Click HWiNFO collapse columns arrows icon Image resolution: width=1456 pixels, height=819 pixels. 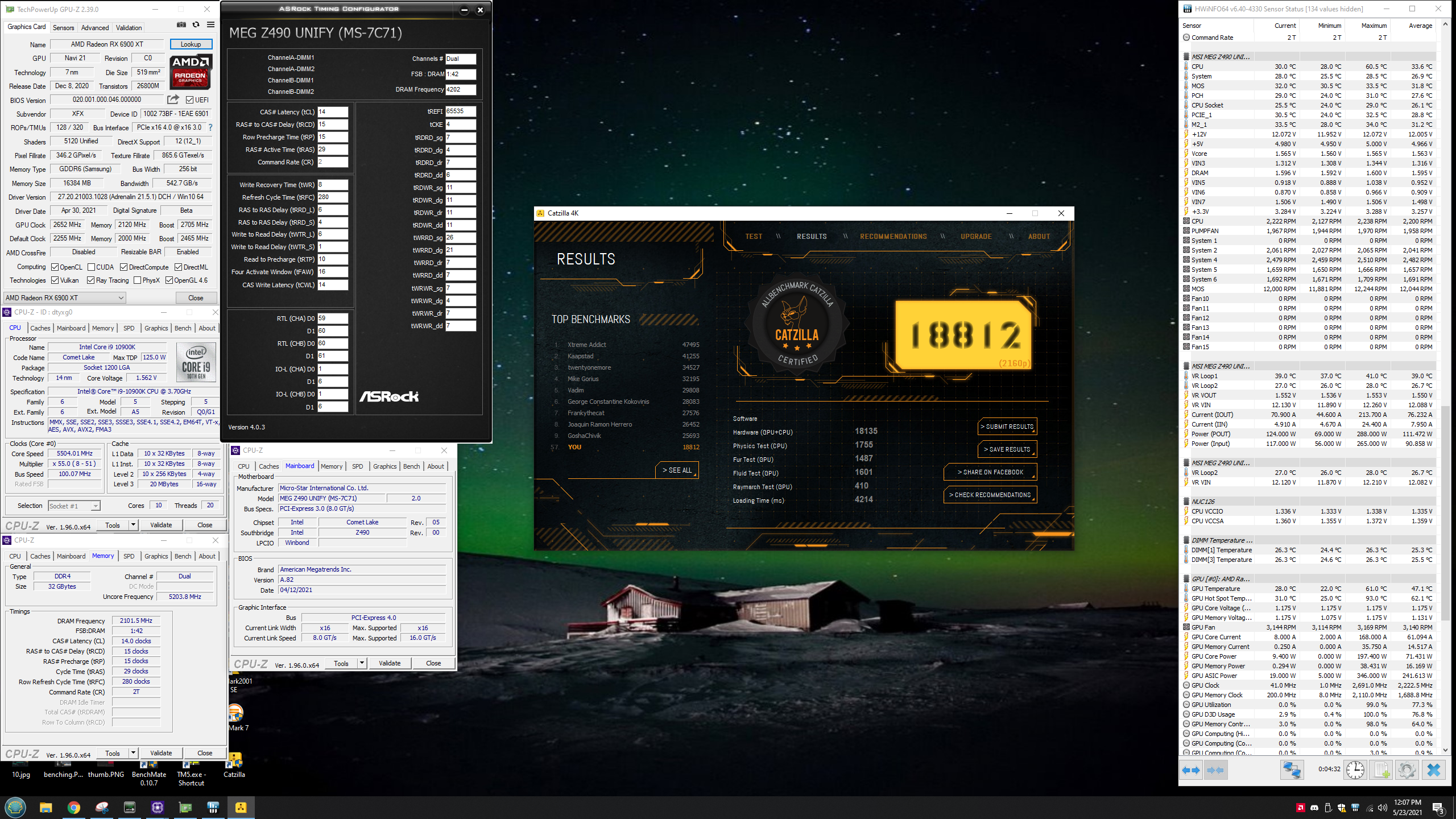[x=1215, y=770]
